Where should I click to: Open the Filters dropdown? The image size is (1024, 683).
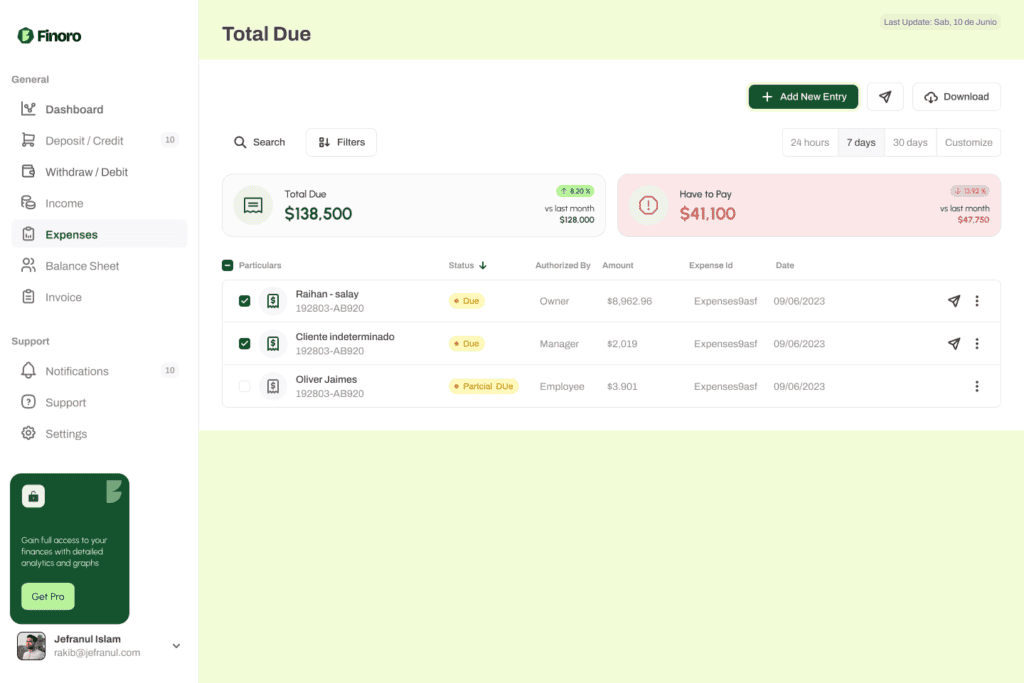341,142
